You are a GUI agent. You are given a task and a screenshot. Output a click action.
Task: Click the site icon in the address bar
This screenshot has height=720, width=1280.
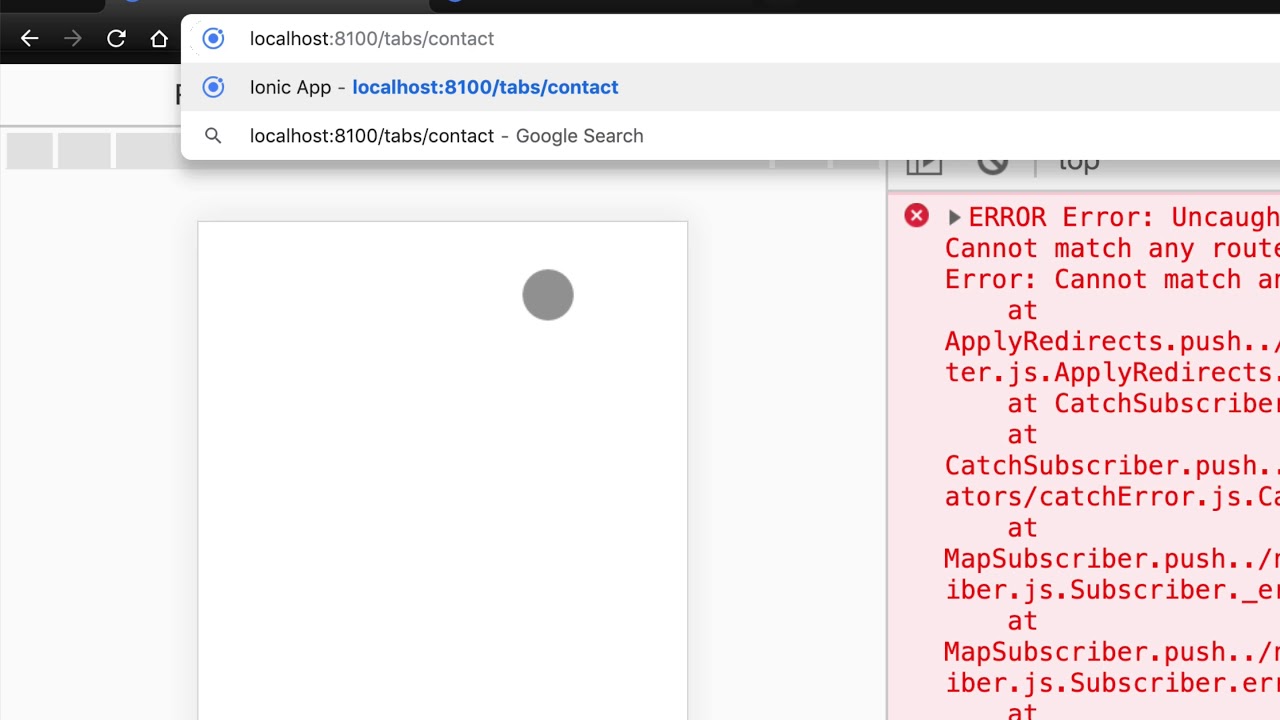point(213,39)
